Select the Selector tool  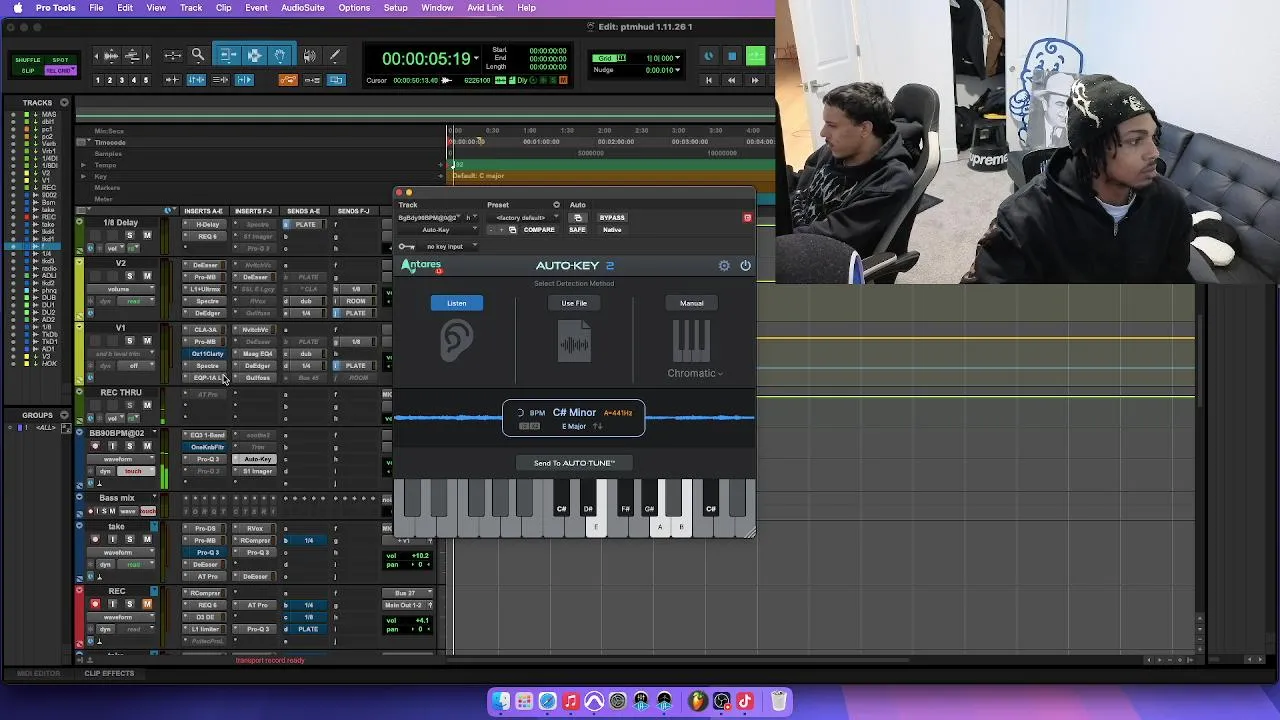pyautogui.click(x=254, y=56)
